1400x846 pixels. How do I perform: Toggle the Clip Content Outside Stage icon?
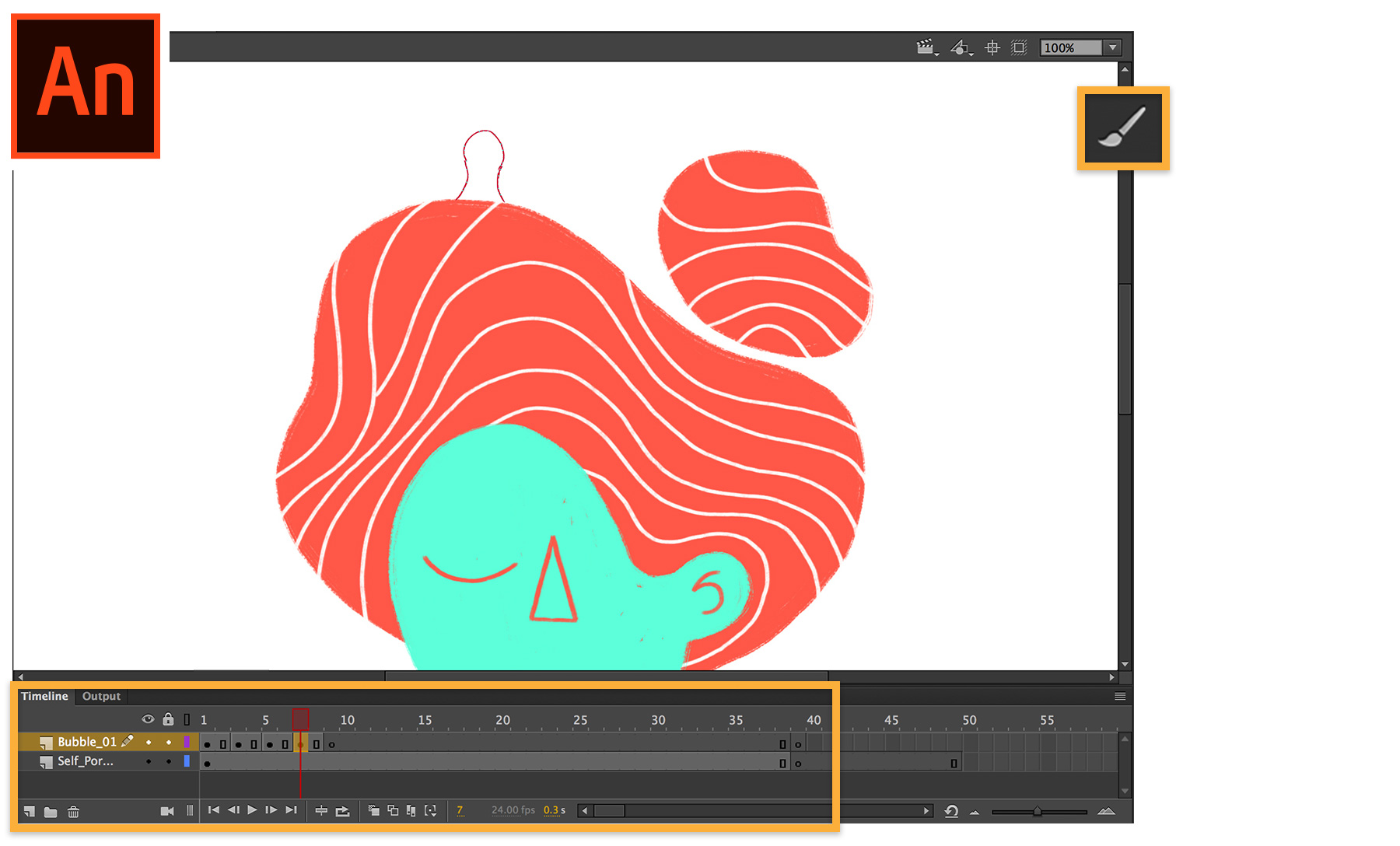[1019, 47]
